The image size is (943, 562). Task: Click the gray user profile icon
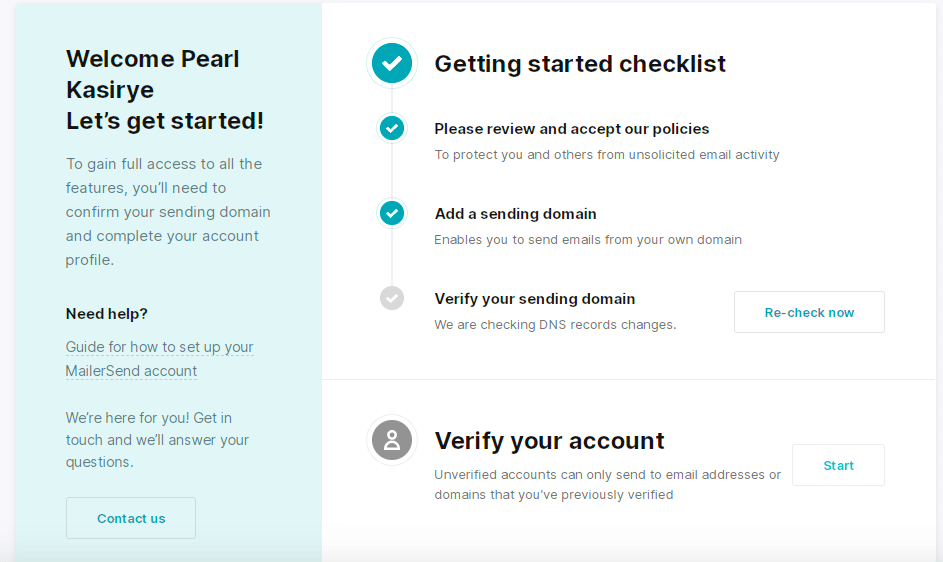392,440
